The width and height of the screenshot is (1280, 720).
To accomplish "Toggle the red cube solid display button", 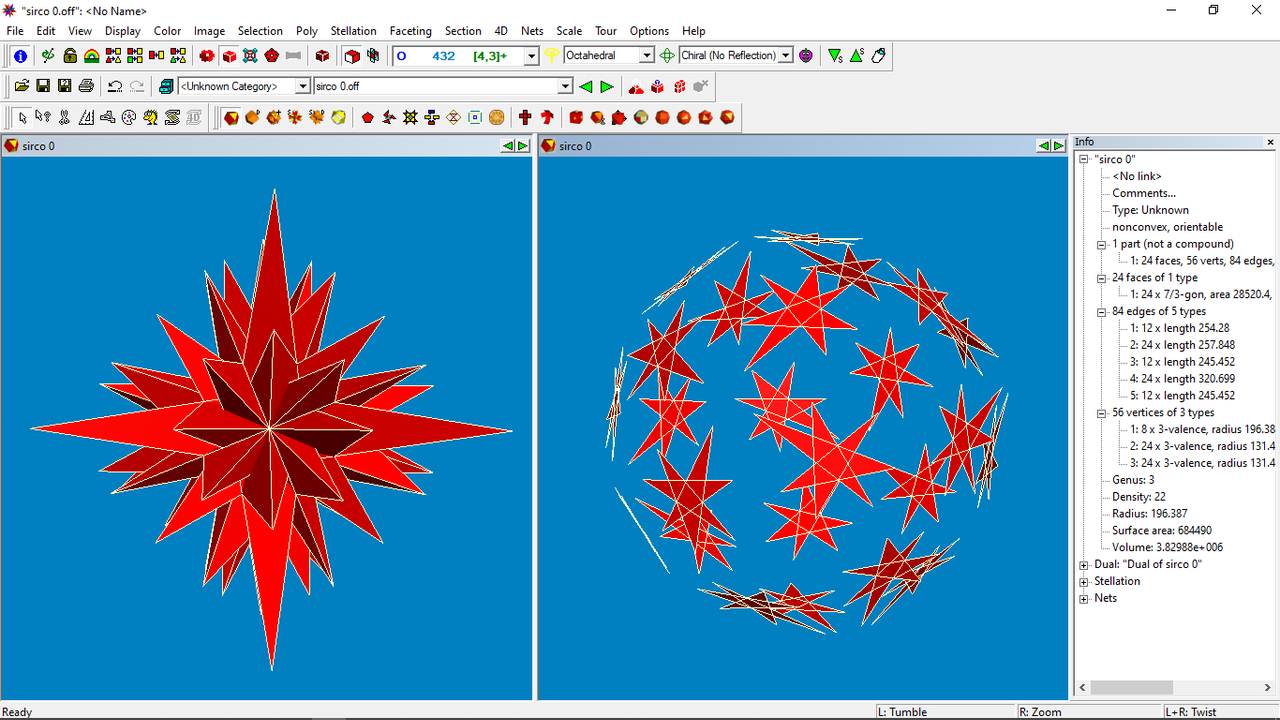I will click(229, 56).
